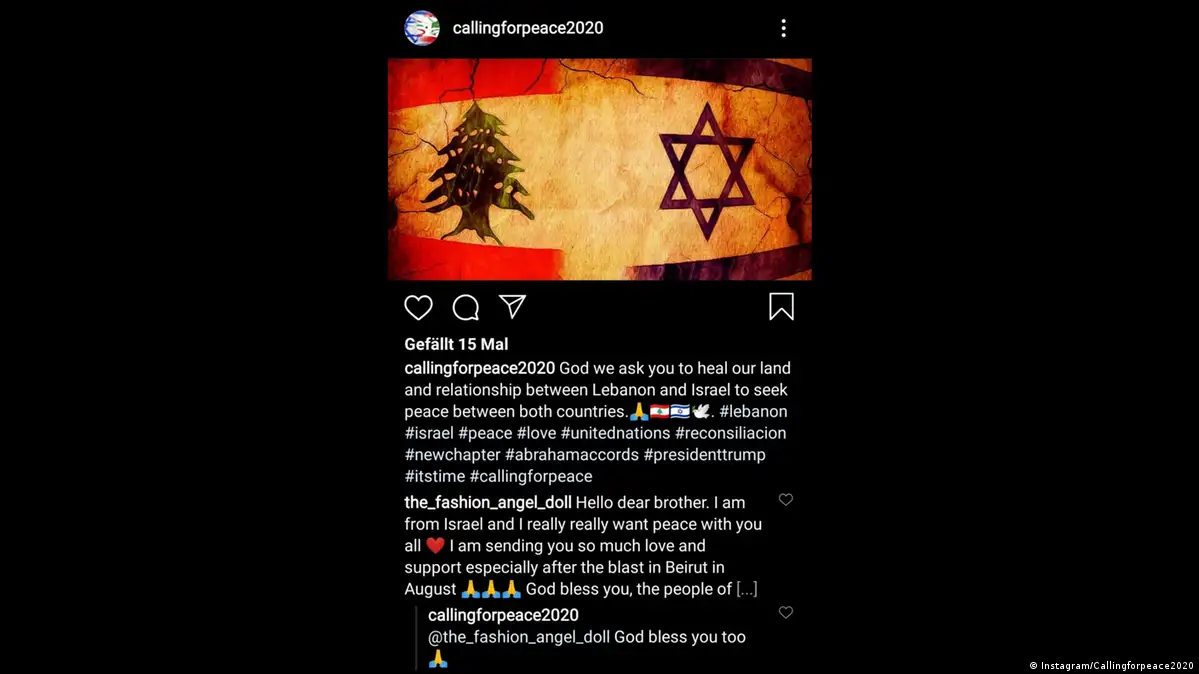Open @the_fashion_angel_doll mention in reply
Viewport: 1199px width, 674px height.
tap(518, 637)
